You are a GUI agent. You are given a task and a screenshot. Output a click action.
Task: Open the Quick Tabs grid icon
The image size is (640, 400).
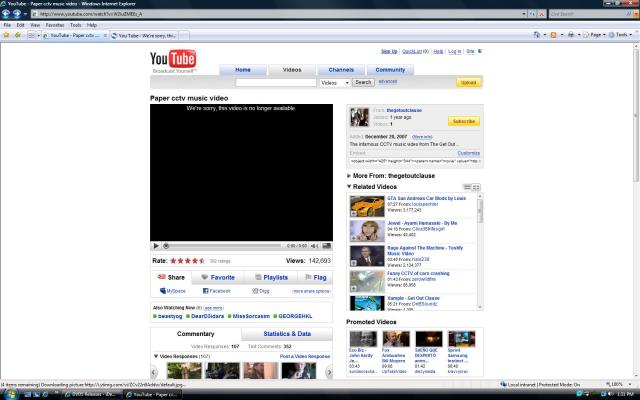[x=31, y=36]
